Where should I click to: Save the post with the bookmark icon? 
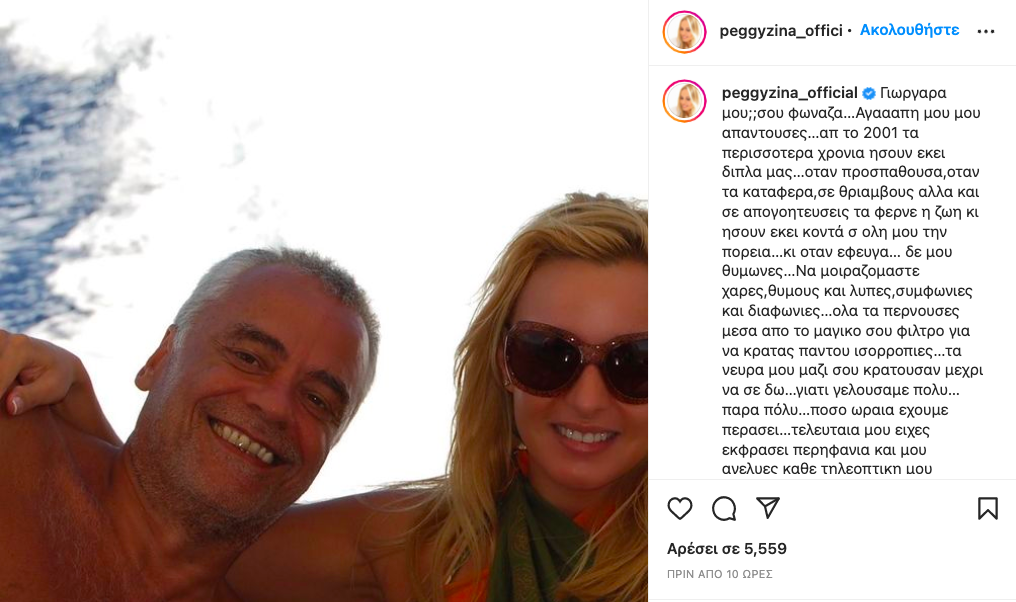987,509
